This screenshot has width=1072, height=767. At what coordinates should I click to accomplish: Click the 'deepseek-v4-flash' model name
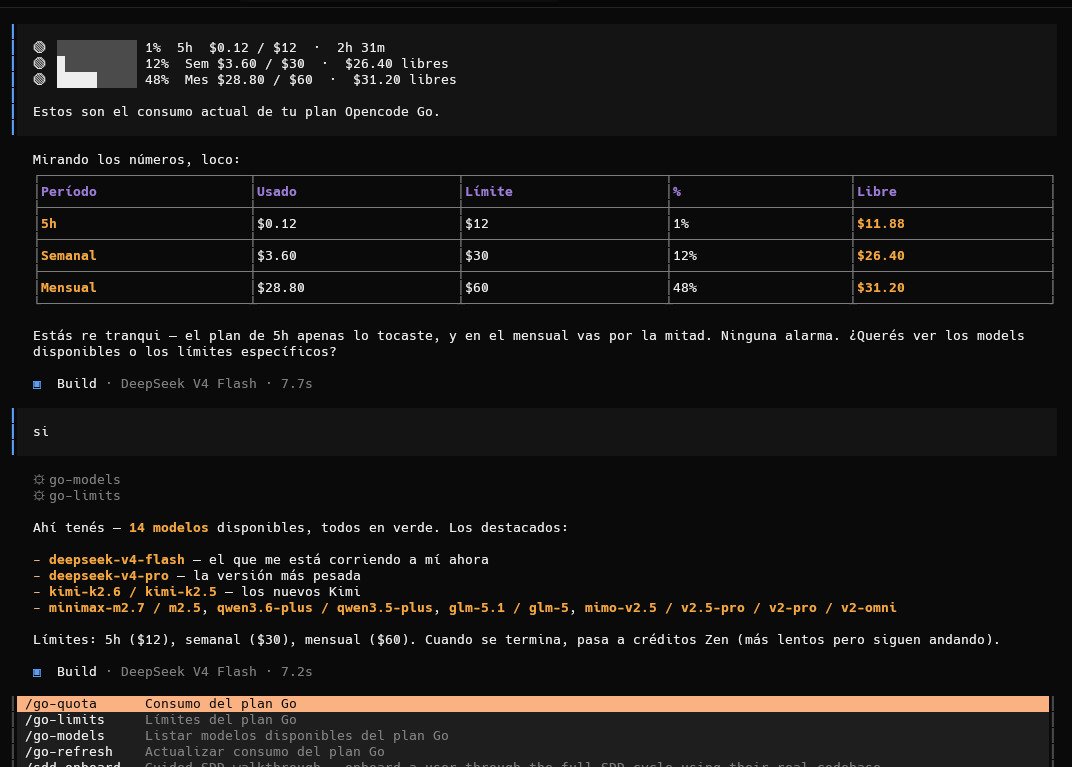(x=116, y=560)
